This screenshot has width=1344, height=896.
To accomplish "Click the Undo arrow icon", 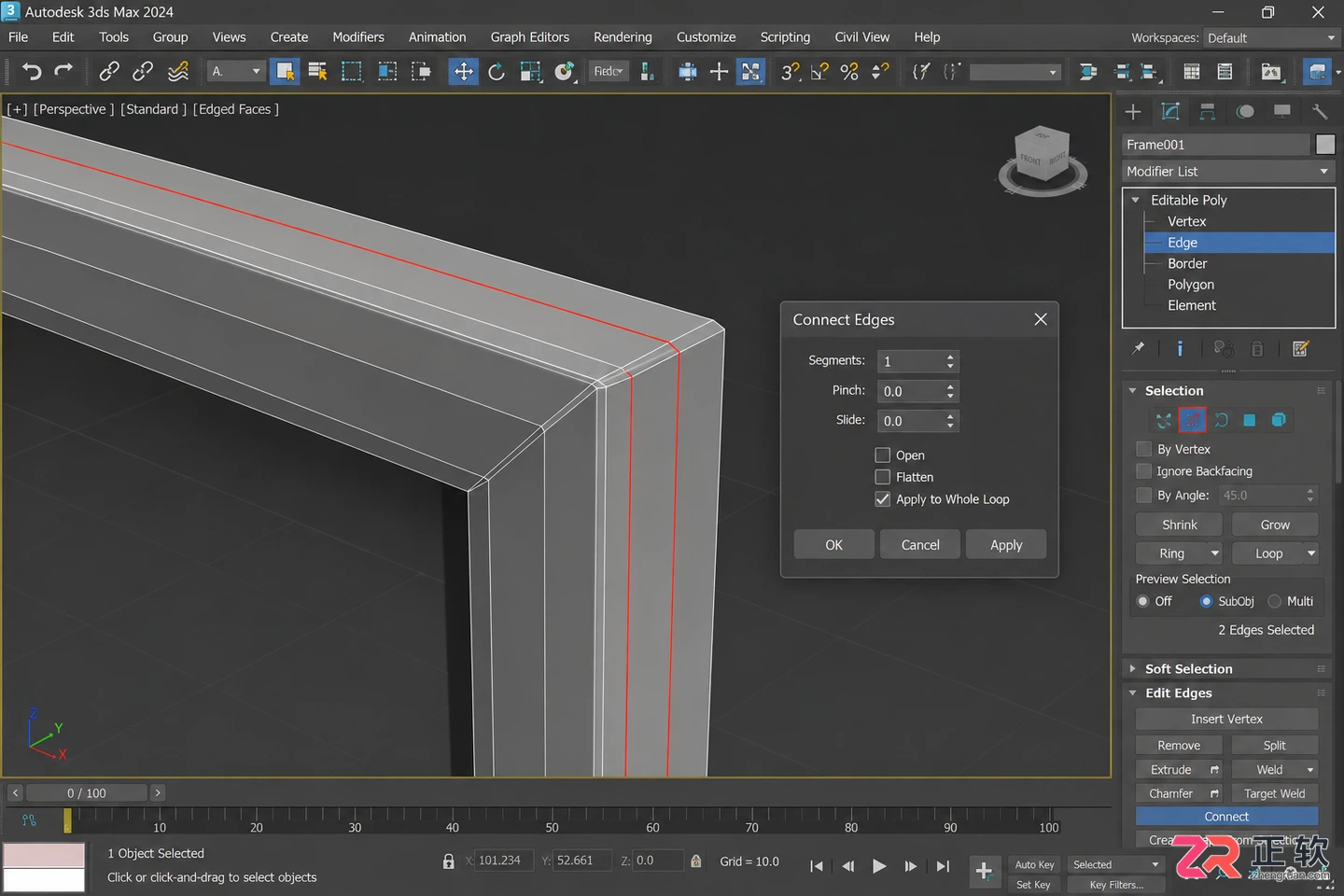I will [x=31, y=72].
